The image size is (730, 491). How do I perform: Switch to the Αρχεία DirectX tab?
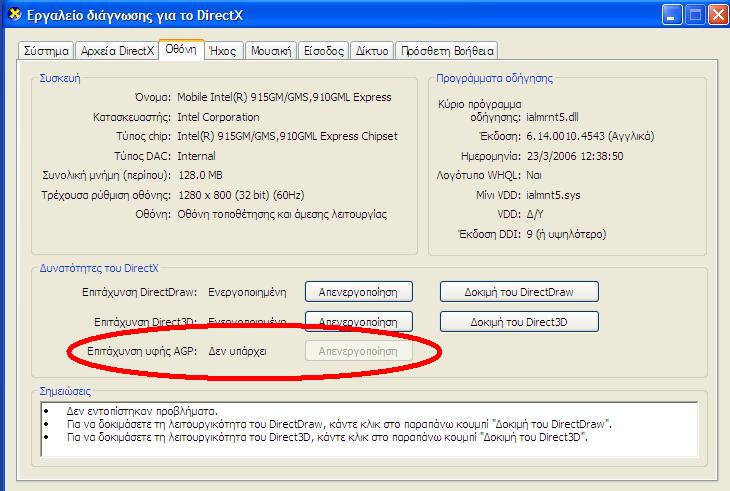point(117,51)
